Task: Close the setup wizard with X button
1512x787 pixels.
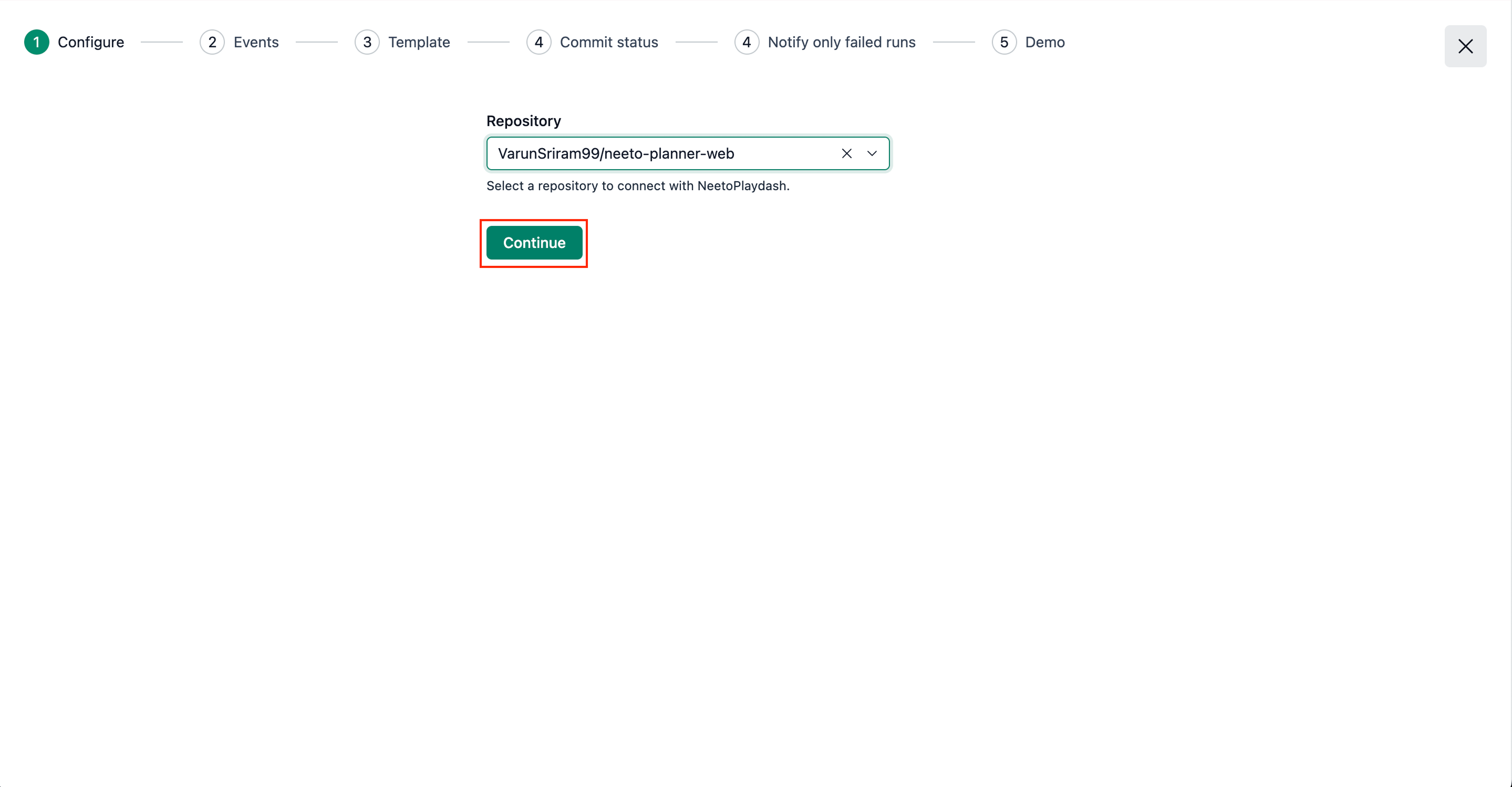Action: 1465,46
